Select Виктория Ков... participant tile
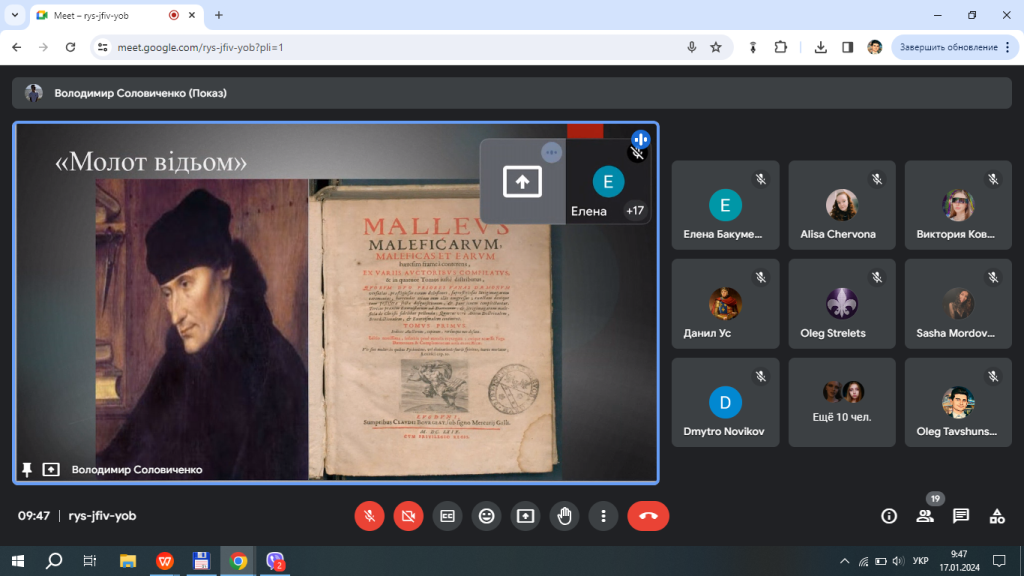1024x576 pixels. (x=958, y=205)
